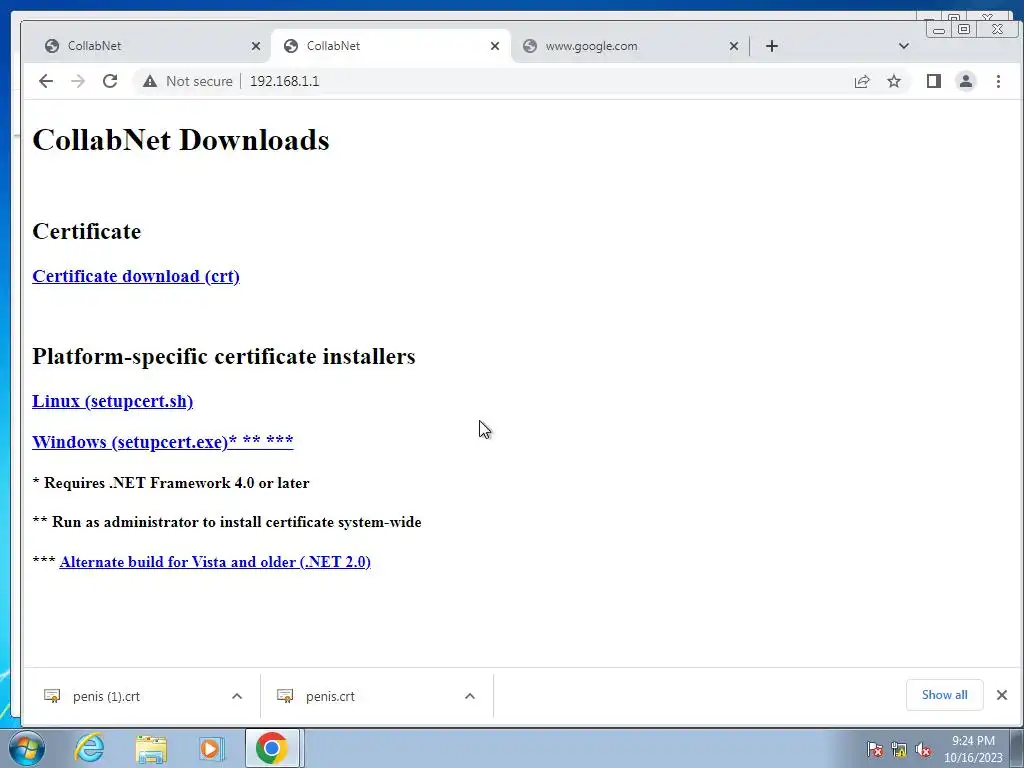The height and width of the screenshot is (768, 1024).
Task: Open the Linux (setupcert.sh) link
Action: [112, 401]
